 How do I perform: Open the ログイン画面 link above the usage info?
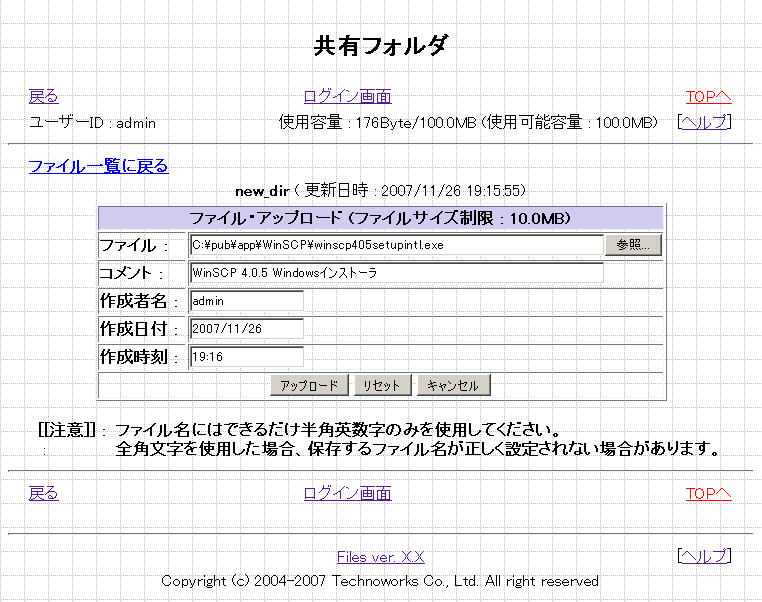coord(347,97)
